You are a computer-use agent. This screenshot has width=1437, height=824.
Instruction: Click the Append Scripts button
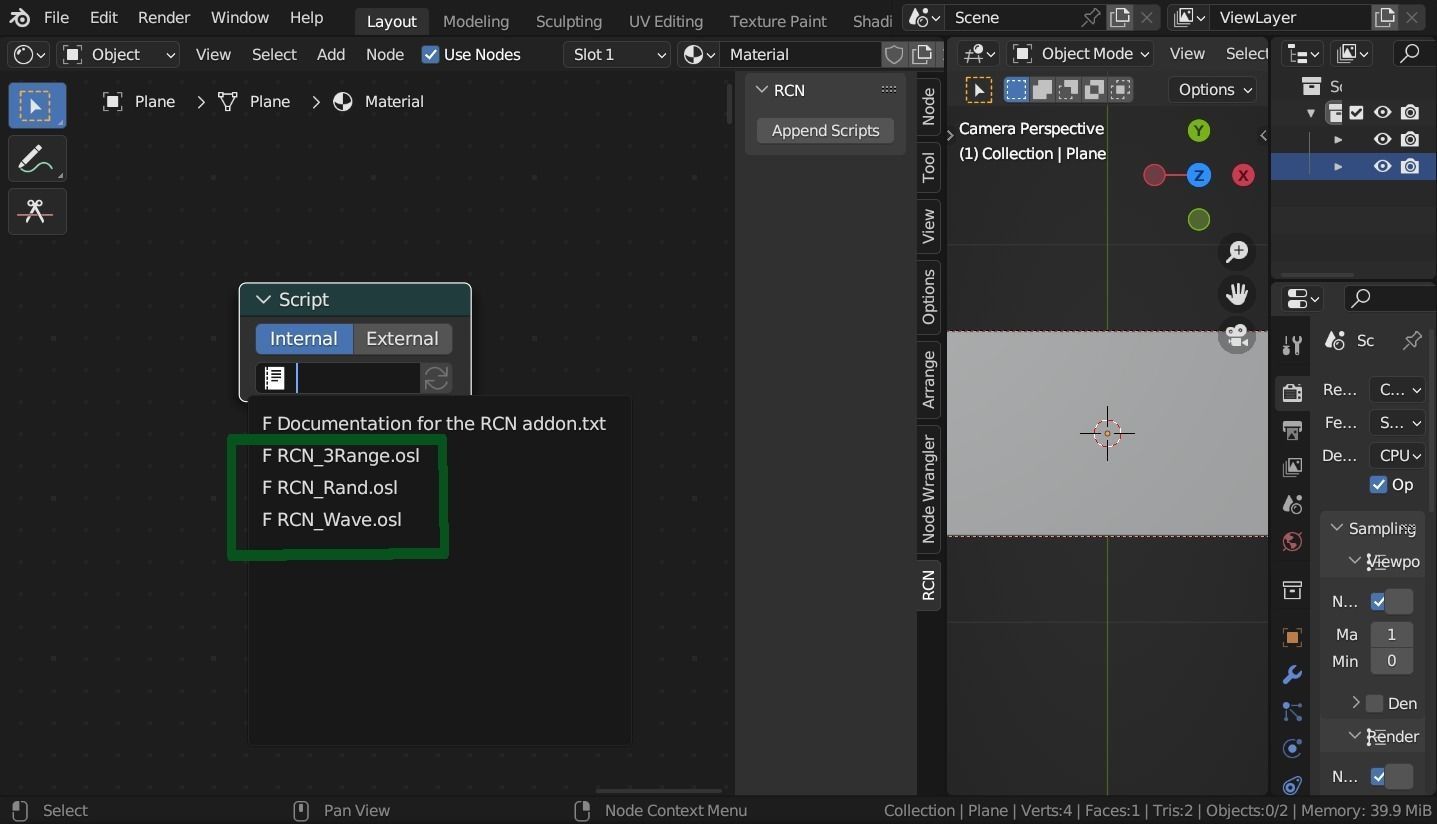825,131
